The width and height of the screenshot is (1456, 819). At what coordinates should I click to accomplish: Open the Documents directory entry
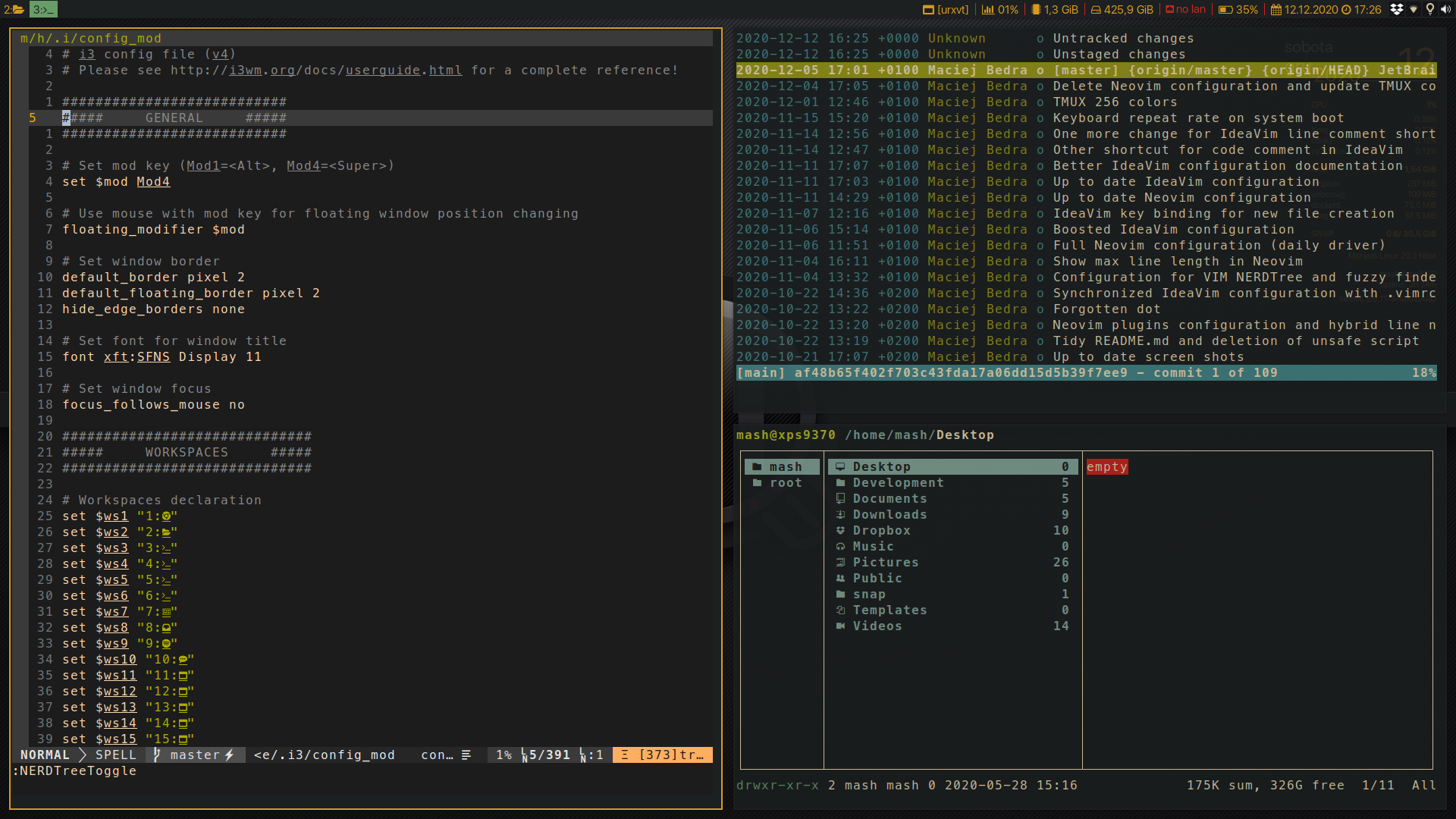point(890,499)
